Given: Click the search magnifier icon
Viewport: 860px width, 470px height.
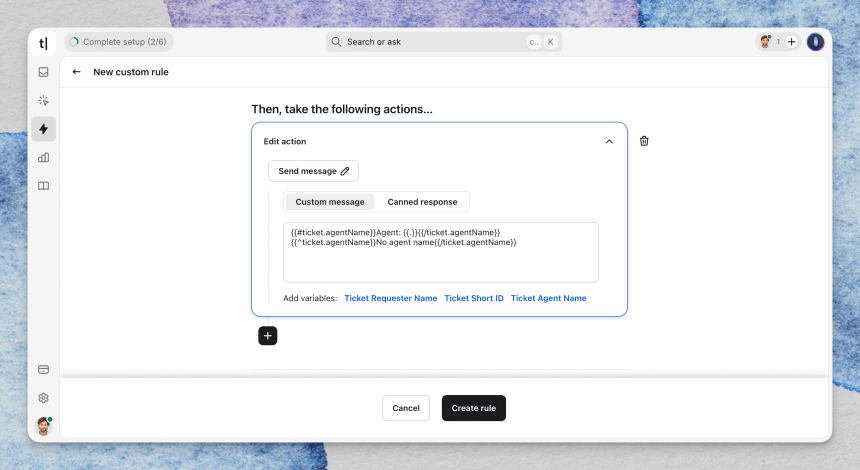Looking at the screenshot, I should click(x=336, y=42).
